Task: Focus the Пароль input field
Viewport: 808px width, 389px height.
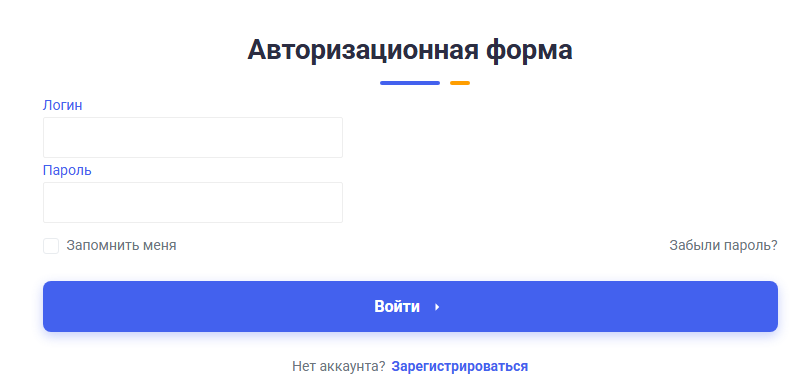Action: (193, 202)
